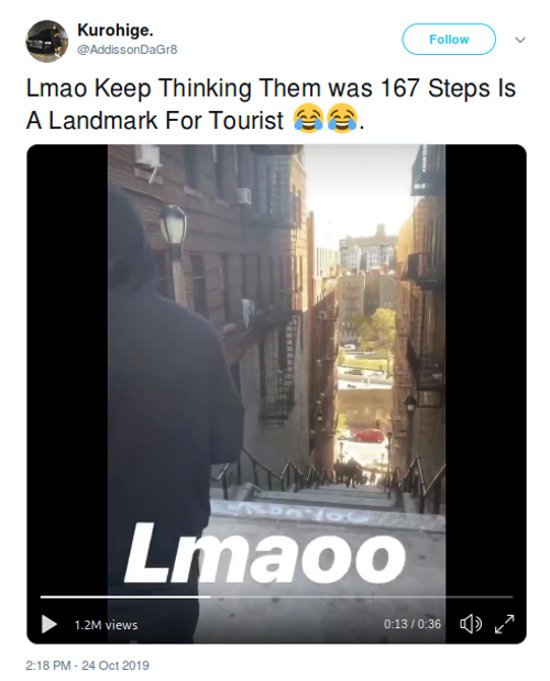Play the video with the play icon
This screenshot has height=681, width=550.
tap(49, 625)
